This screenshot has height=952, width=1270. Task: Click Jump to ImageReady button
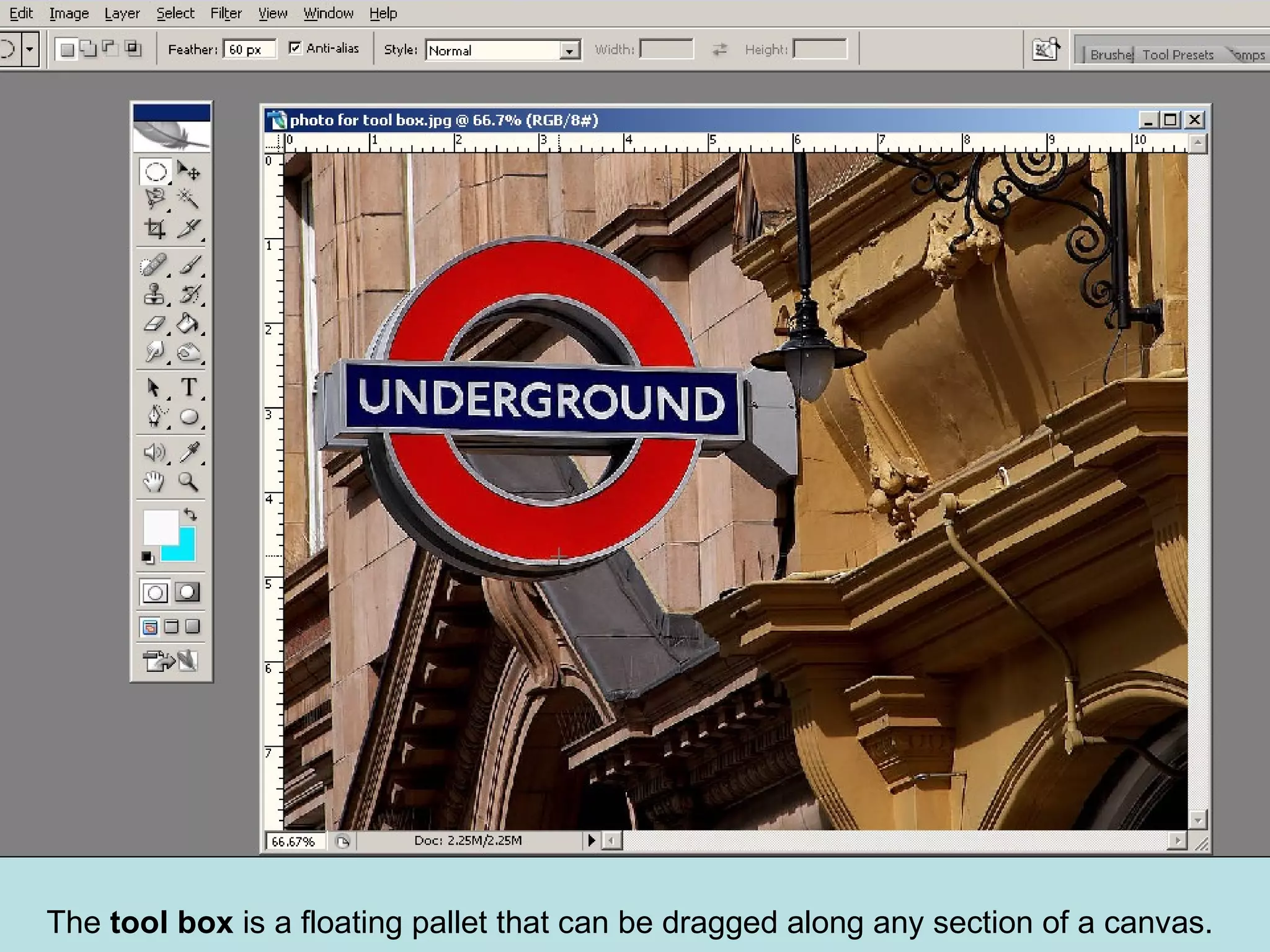pos(171,661)
